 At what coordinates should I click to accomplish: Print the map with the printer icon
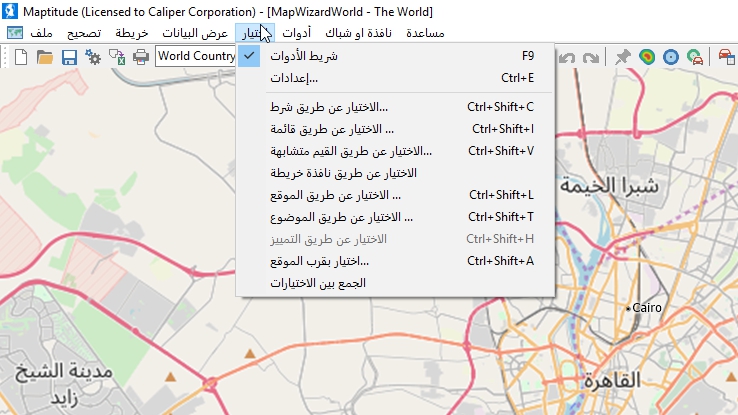(141, 57)
